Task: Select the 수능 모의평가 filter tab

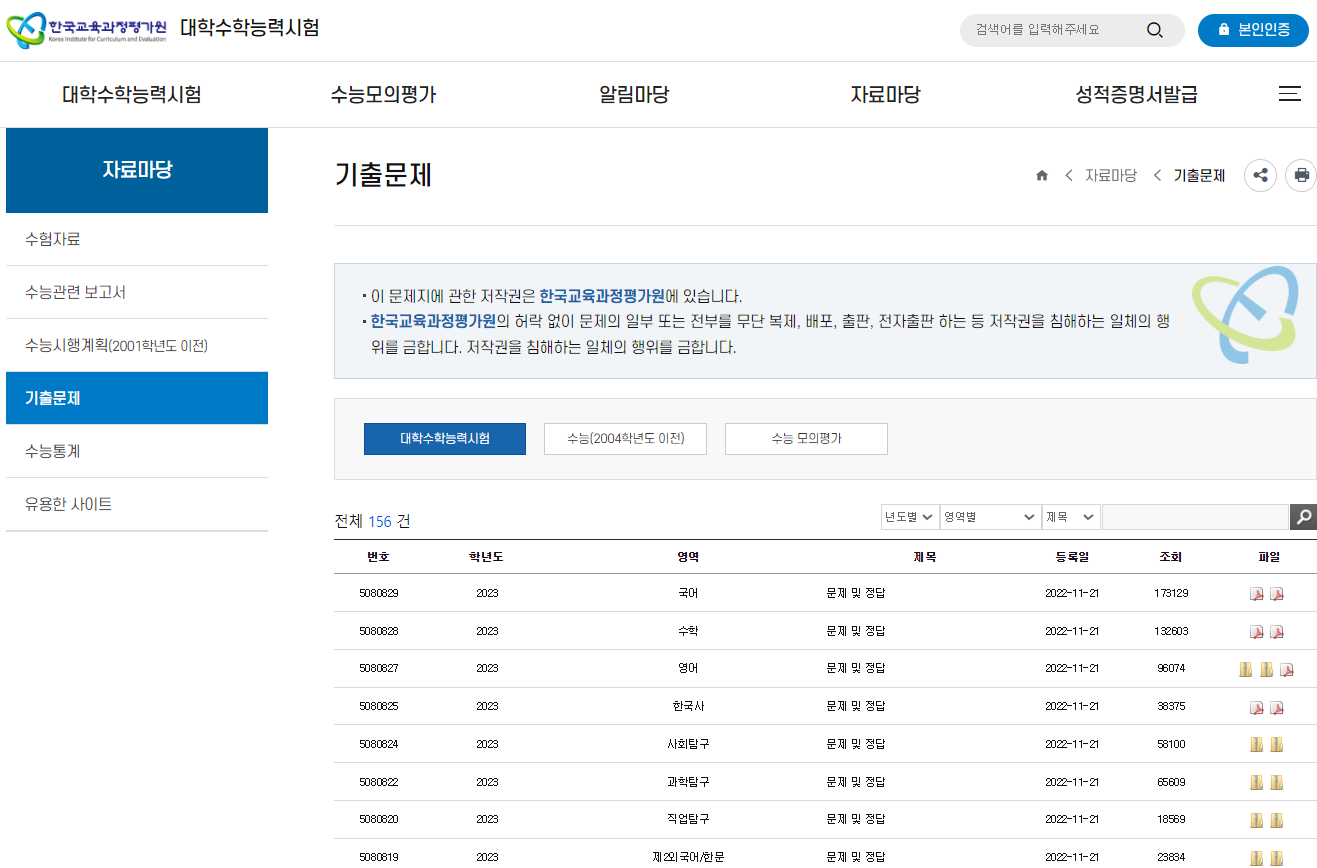Action: (806, 438)
